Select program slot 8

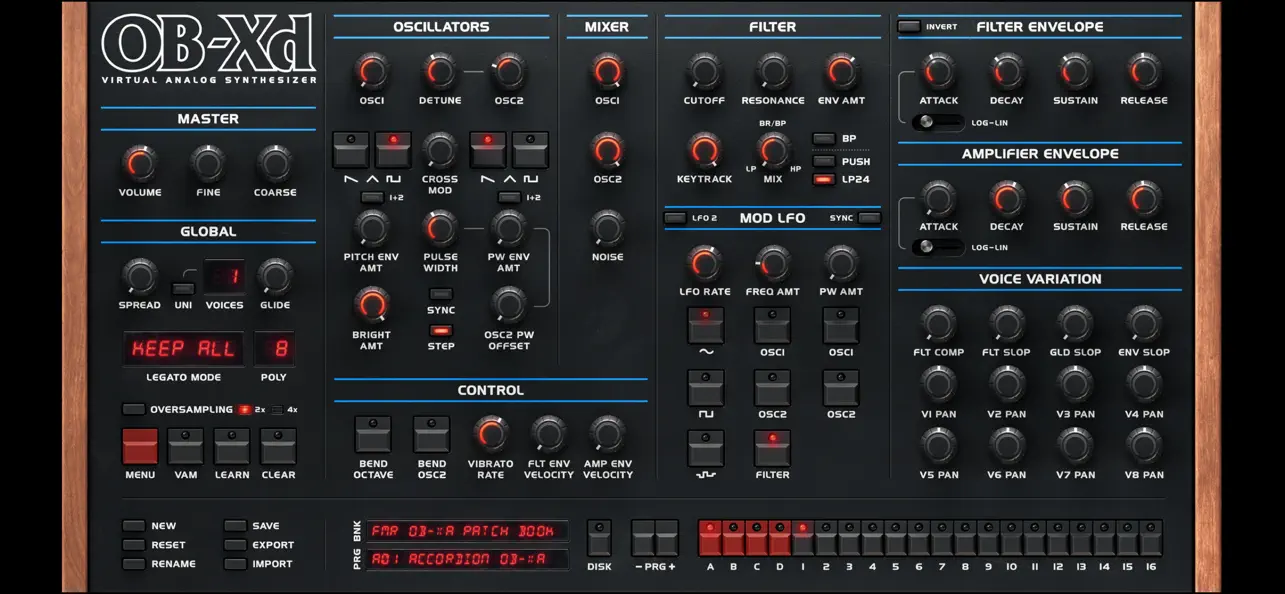(965, 537)
